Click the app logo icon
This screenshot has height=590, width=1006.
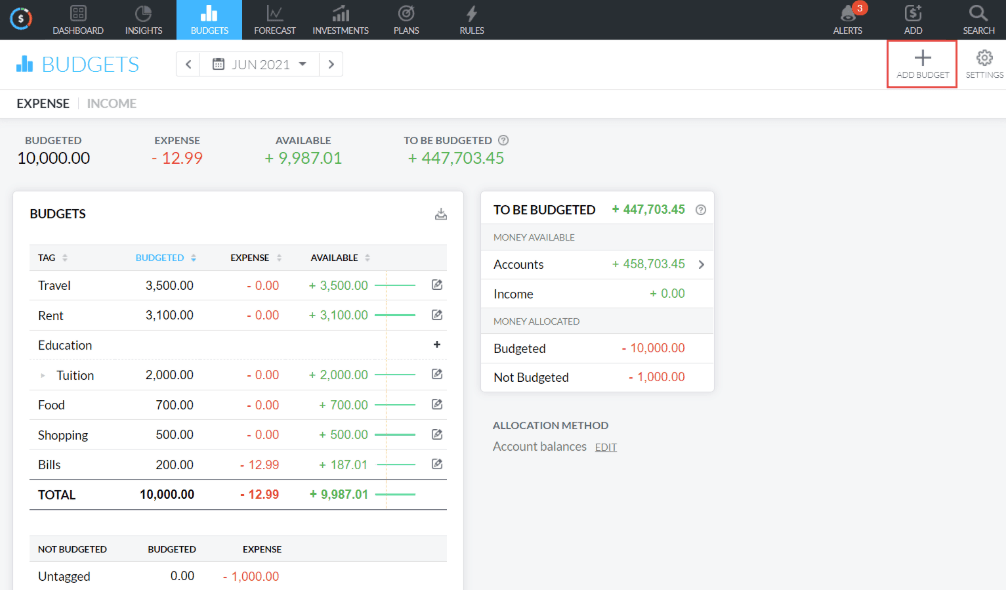pyautogui.click(x=21, y=19)
